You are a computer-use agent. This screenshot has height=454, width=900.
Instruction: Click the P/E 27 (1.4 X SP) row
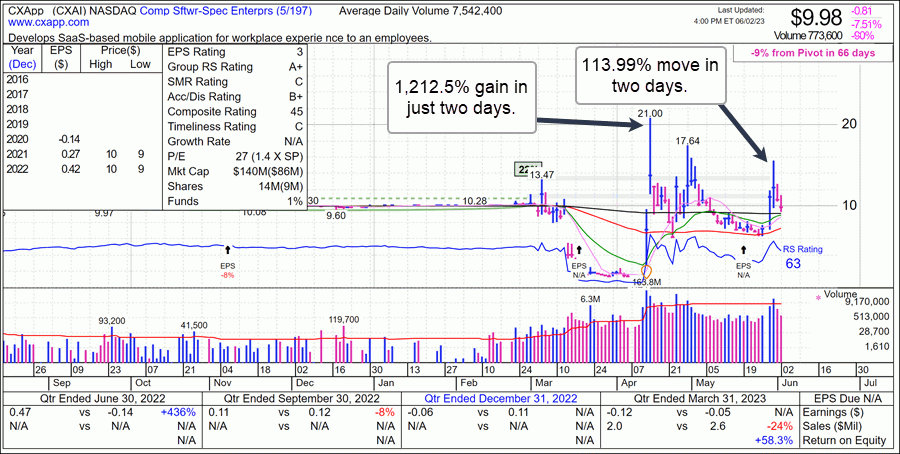coord(234,156)
